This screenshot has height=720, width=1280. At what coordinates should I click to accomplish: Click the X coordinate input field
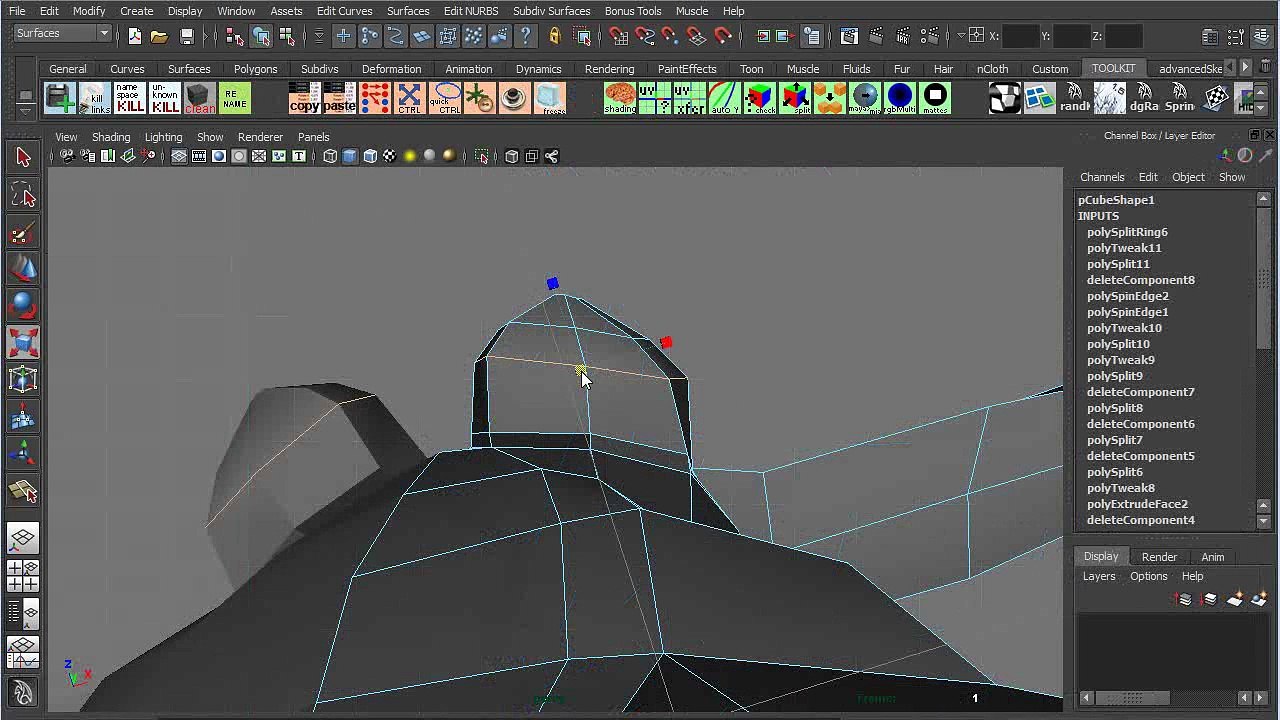point(1020,36)
